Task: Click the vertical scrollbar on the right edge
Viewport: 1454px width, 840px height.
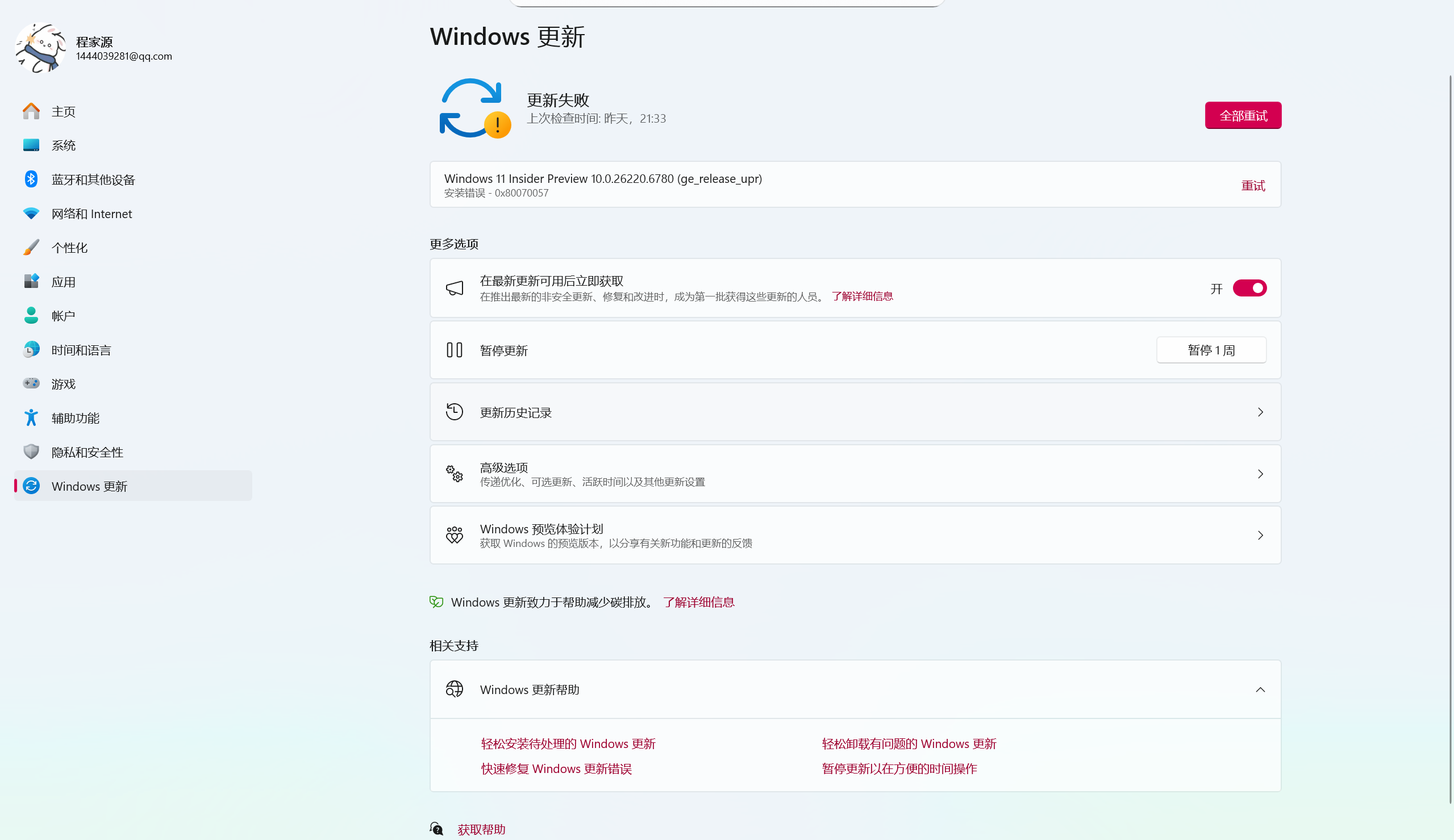Action: [1449, 438]
